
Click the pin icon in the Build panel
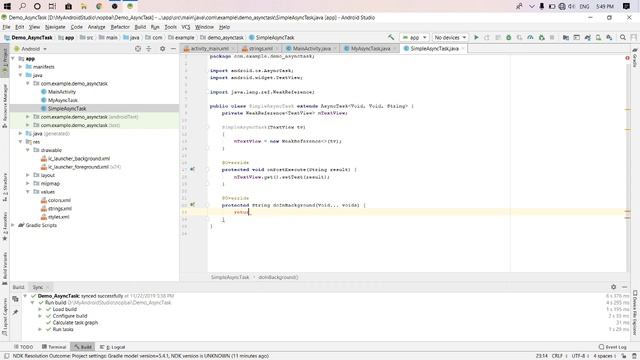coord(15,312)
